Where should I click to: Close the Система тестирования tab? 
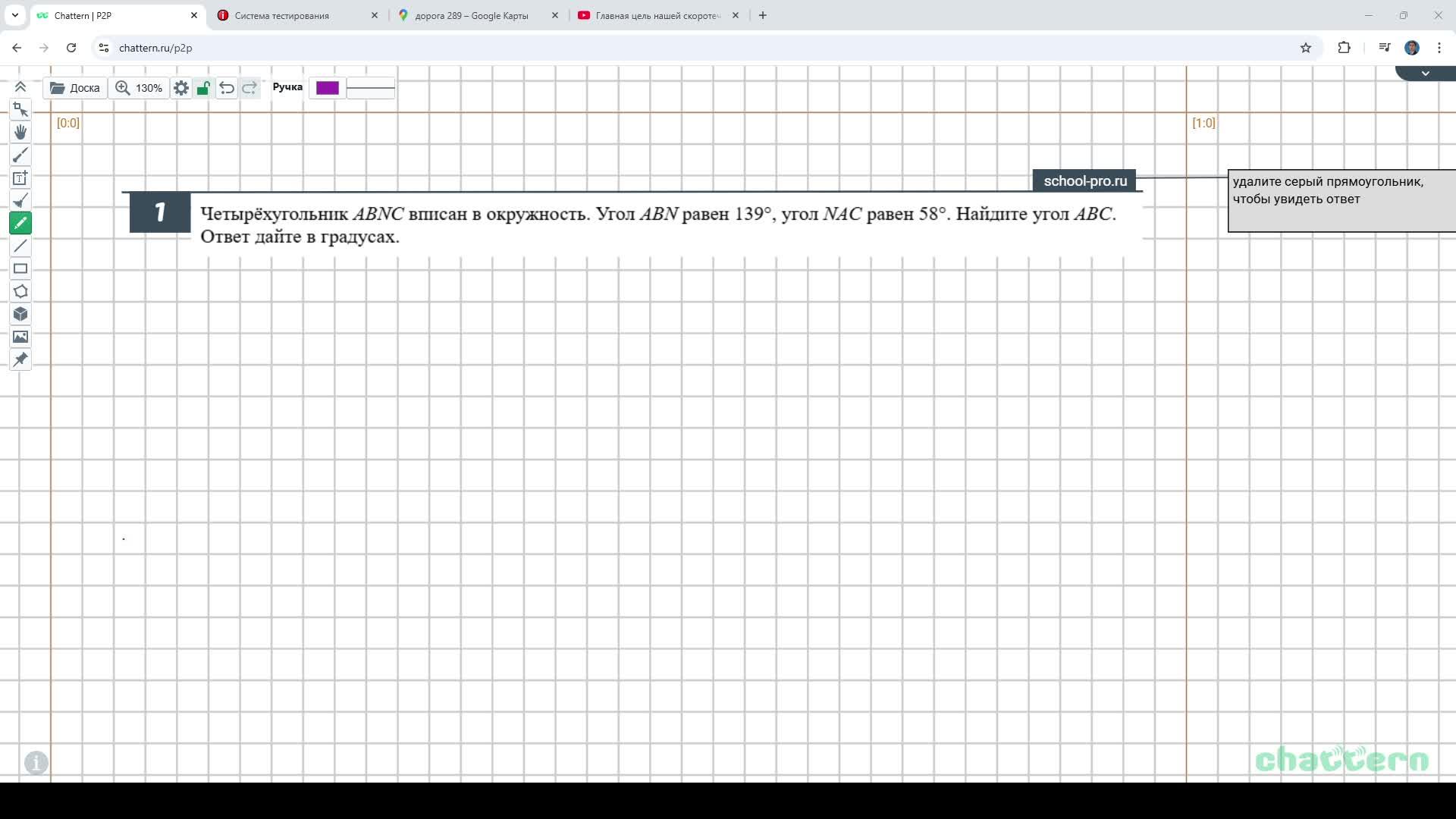click(375, 15)
